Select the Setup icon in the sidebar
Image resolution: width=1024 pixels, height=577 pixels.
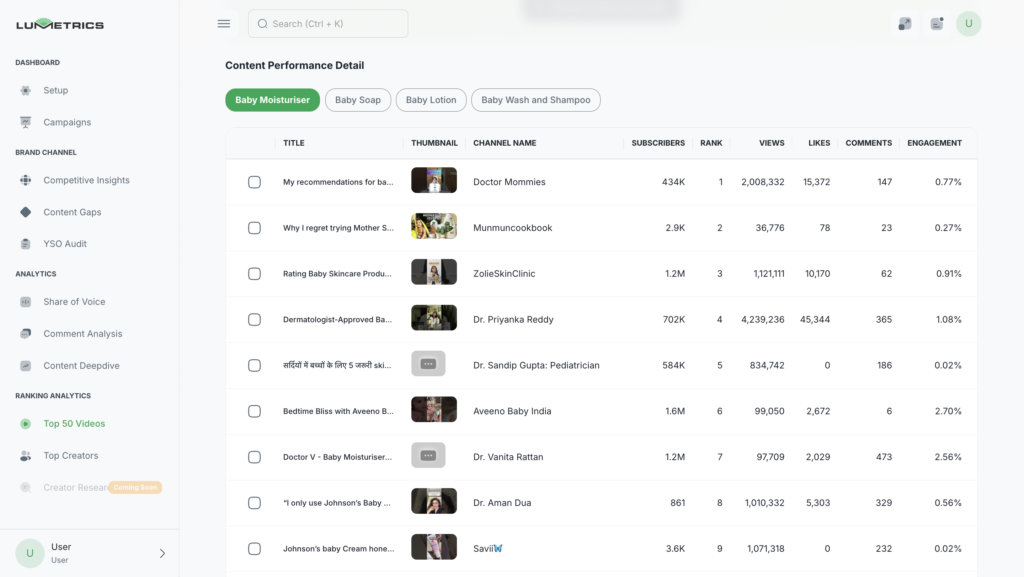pyautogui.click(x=23, y=90)
